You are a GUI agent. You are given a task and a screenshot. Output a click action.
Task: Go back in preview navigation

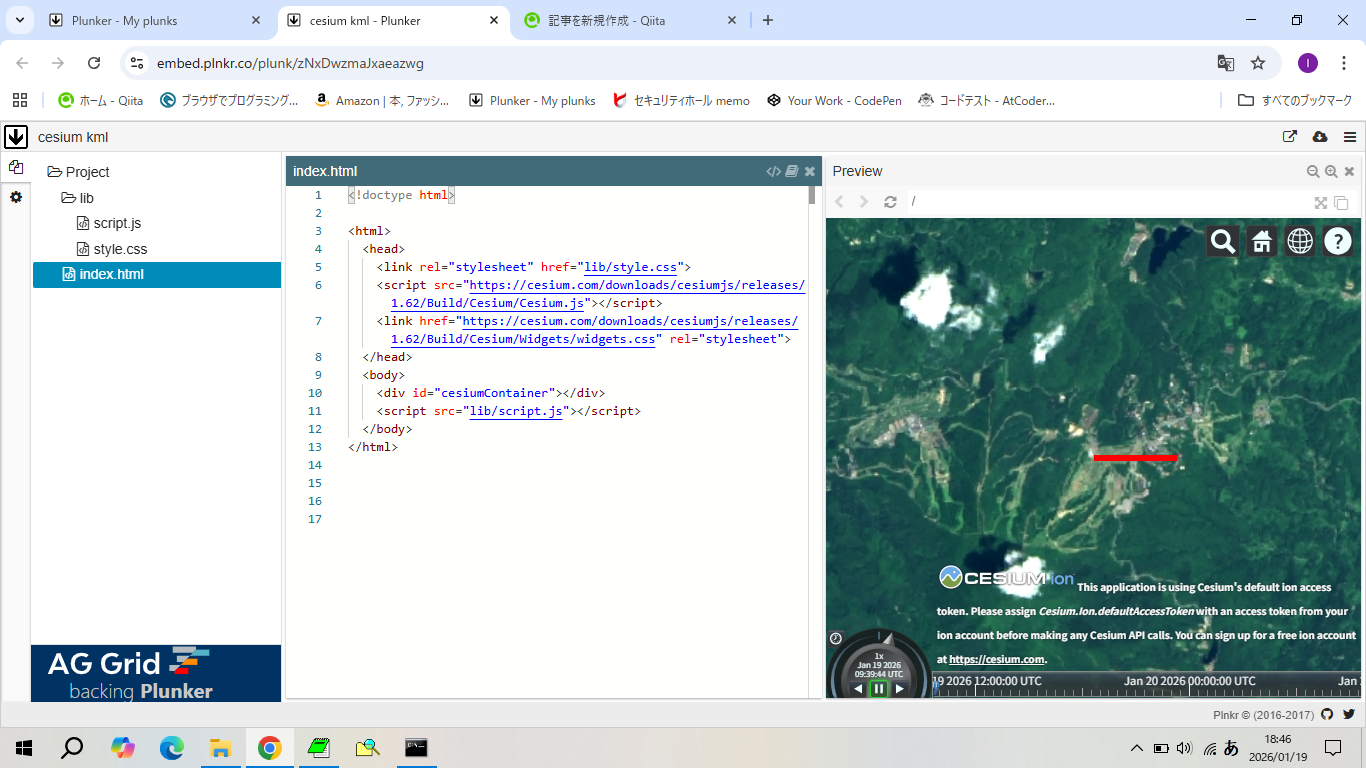tap(839, 201)
